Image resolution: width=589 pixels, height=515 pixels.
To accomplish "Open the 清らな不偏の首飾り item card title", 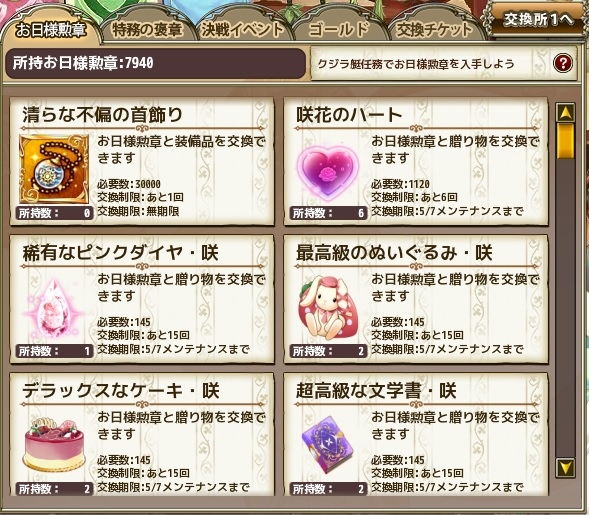I will (102, 115).
